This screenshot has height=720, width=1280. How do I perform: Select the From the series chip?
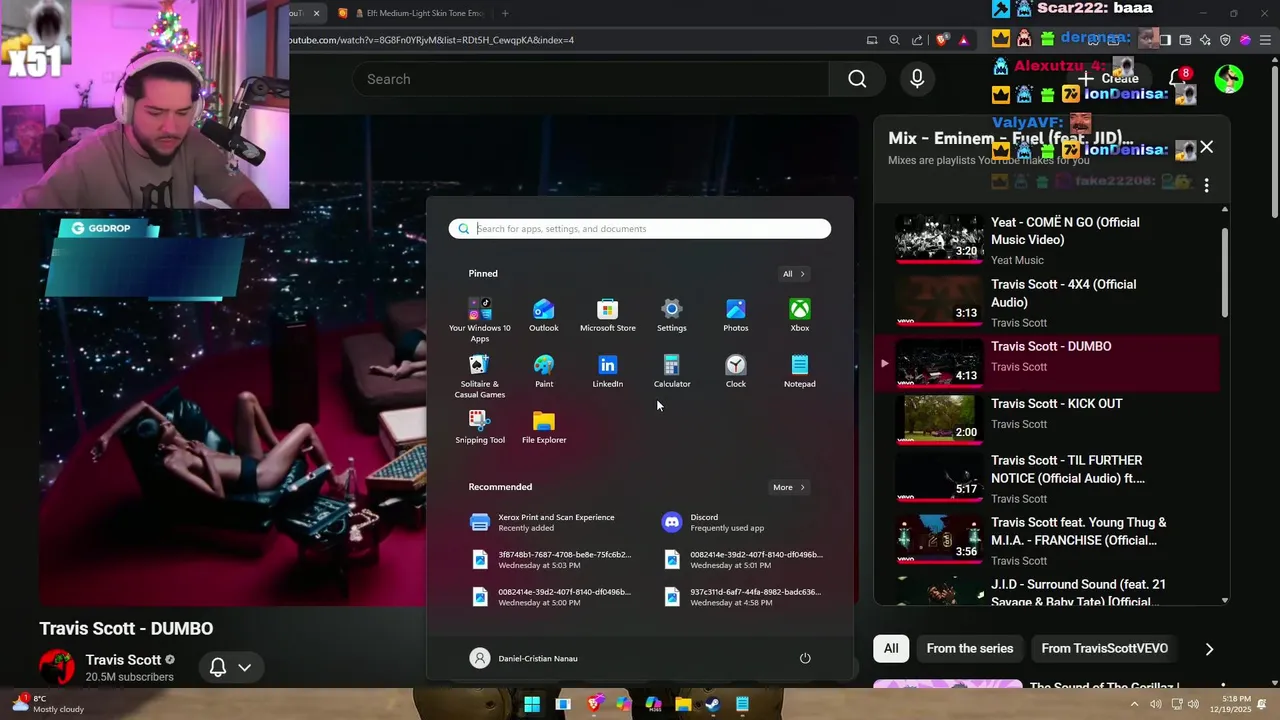(x=970, y=648)
